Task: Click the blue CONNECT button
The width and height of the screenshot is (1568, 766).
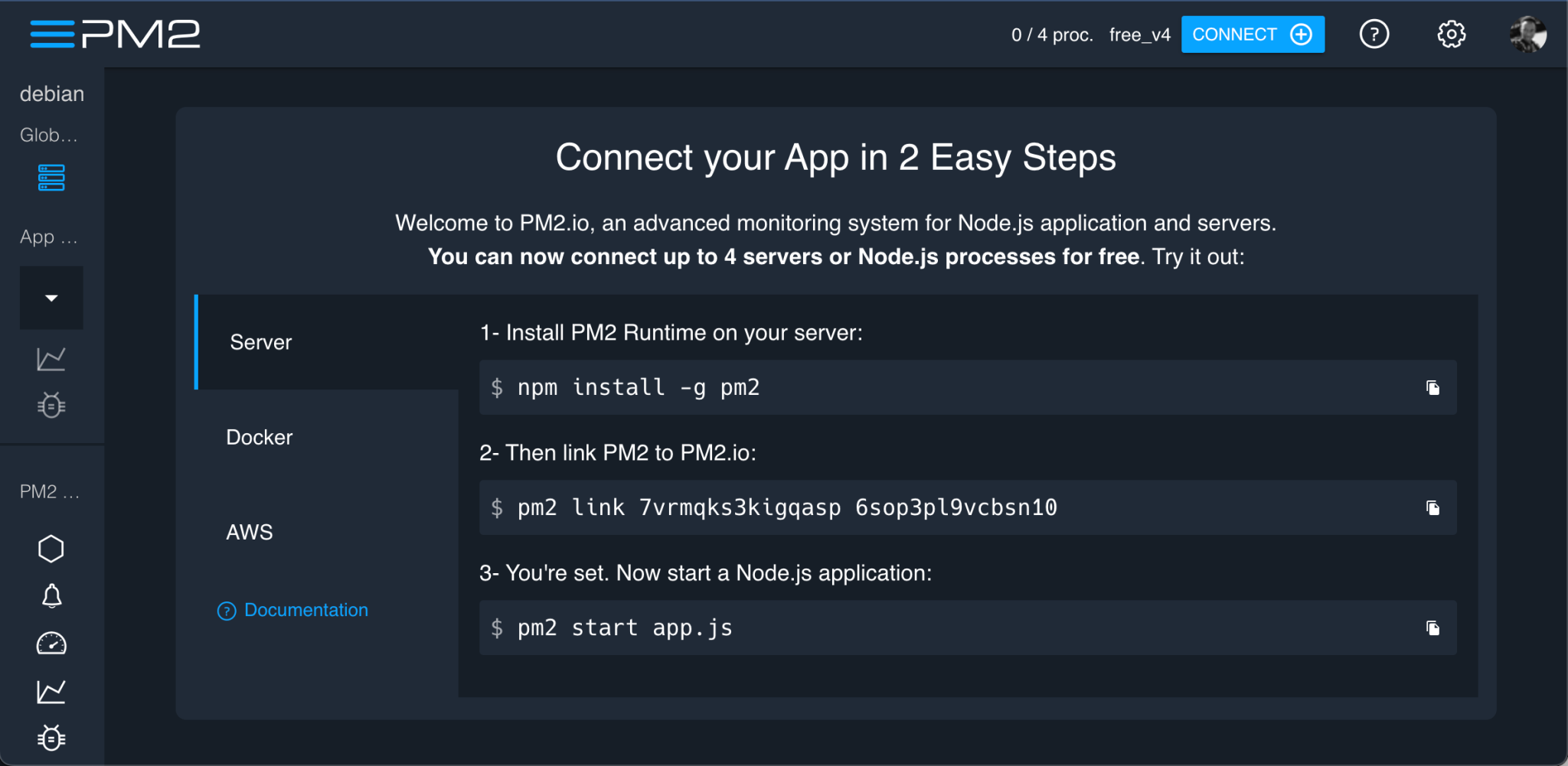Action: [x=1253, y=34]
